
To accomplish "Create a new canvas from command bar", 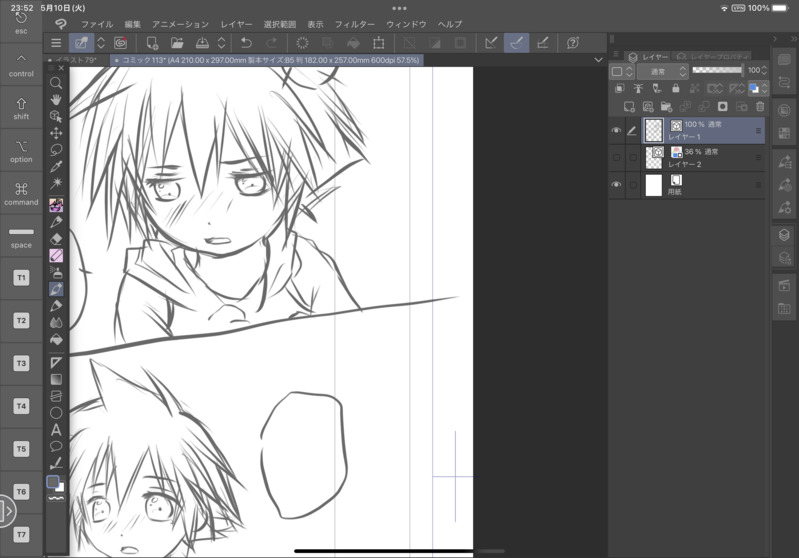I will pos(152,43).
